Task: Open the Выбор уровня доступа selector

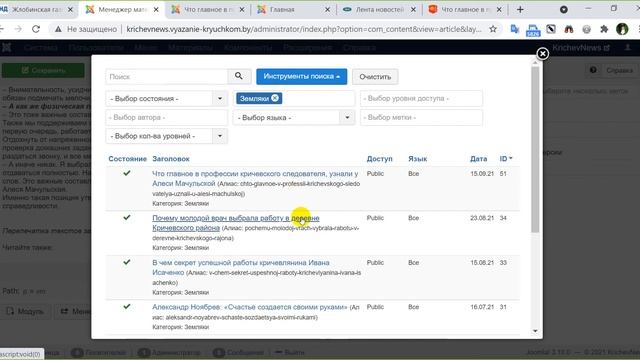Action: pyautogui.click(x=421, y=98)
